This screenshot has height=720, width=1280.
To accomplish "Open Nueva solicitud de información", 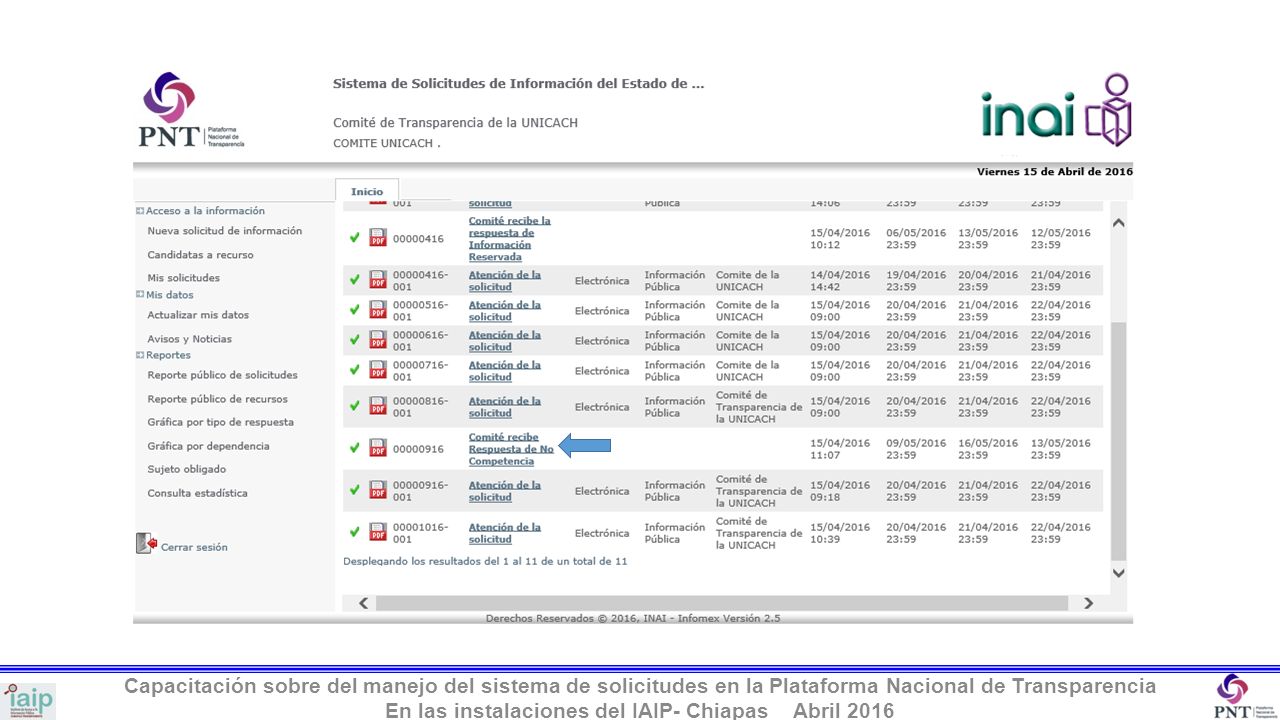I will 225,231.
